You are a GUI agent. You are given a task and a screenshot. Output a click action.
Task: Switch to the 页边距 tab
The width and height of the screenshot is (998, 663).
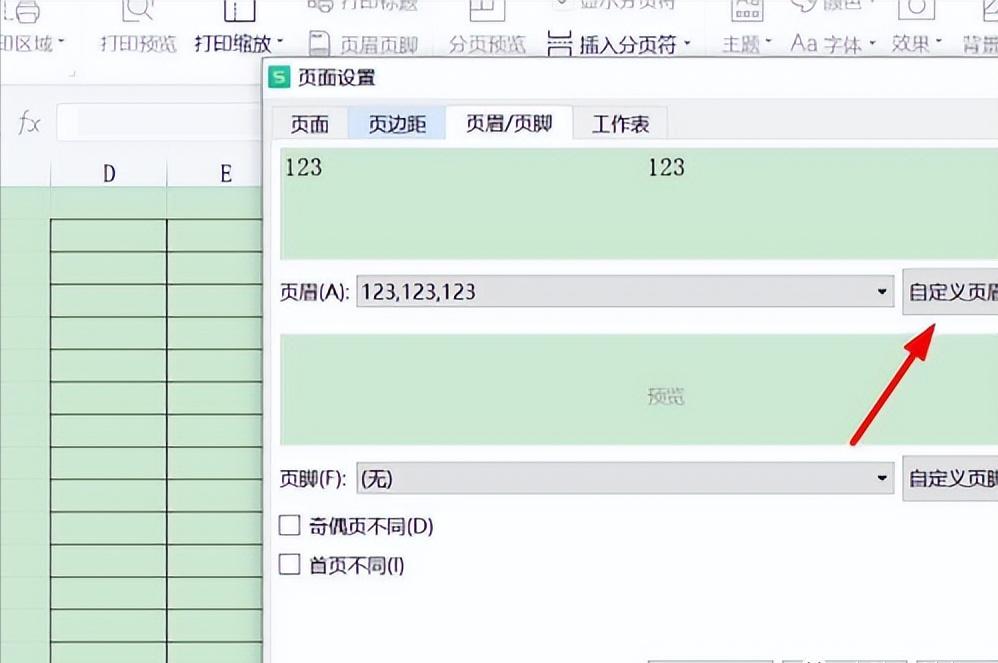click(x=397, y=123)
